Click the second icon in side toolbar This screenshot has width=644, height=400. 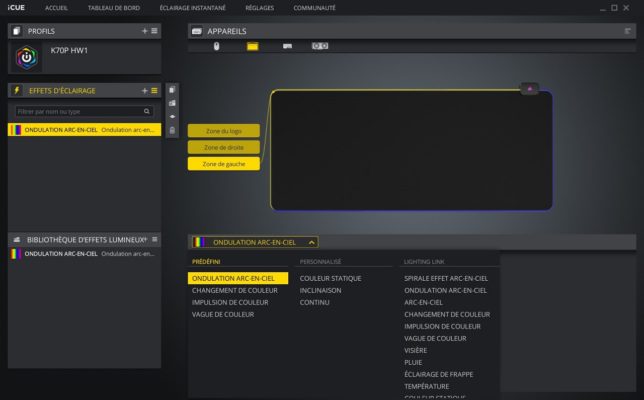click(172, 103)
